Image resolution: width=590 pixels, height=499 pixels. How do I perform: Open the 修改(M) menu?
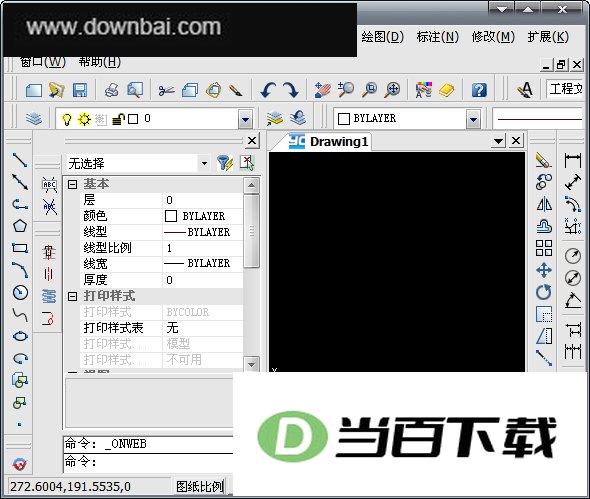click(x=493, y=37)
